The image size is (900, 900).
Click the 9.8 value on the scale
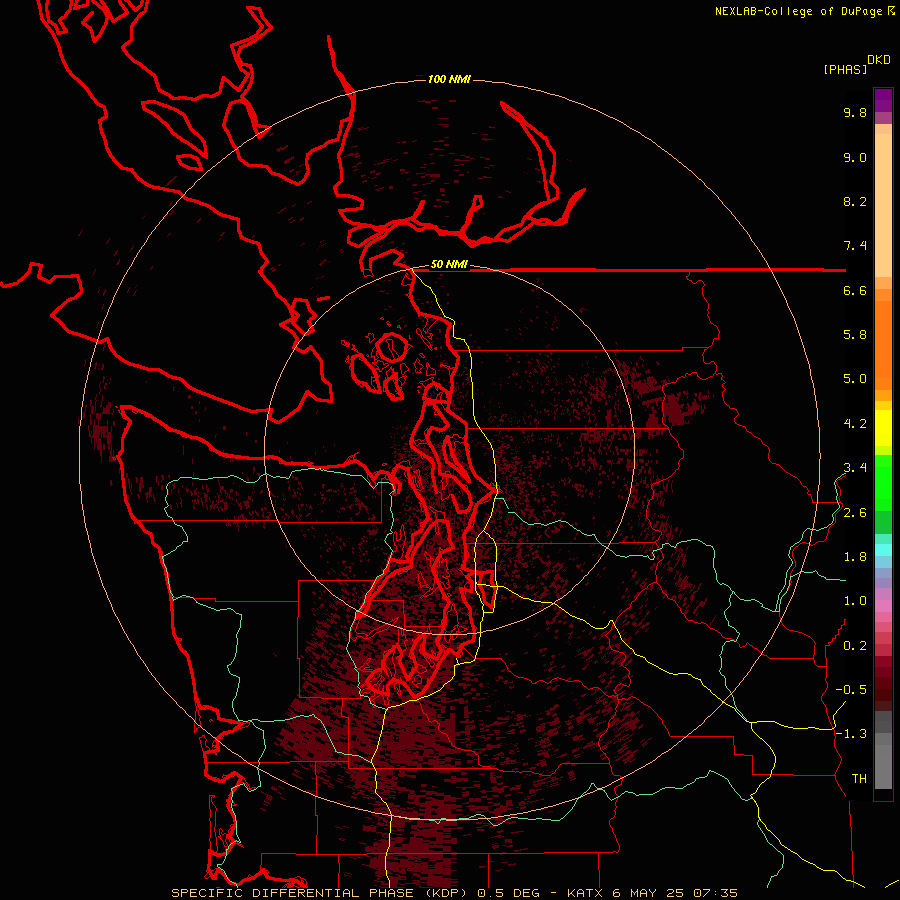[855, 112]
